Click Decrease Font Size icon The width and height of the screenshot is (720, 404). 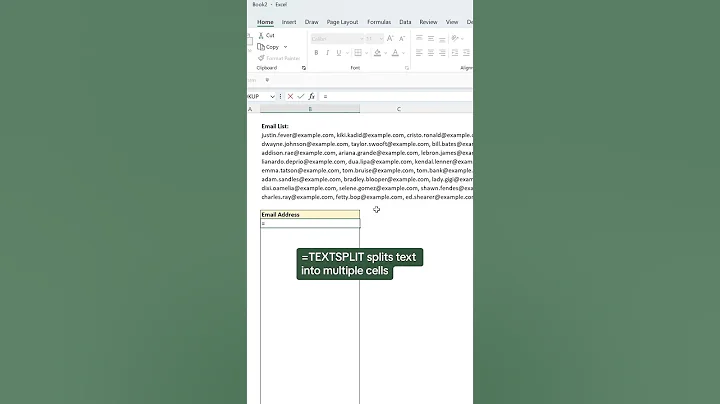coord(402,39)
